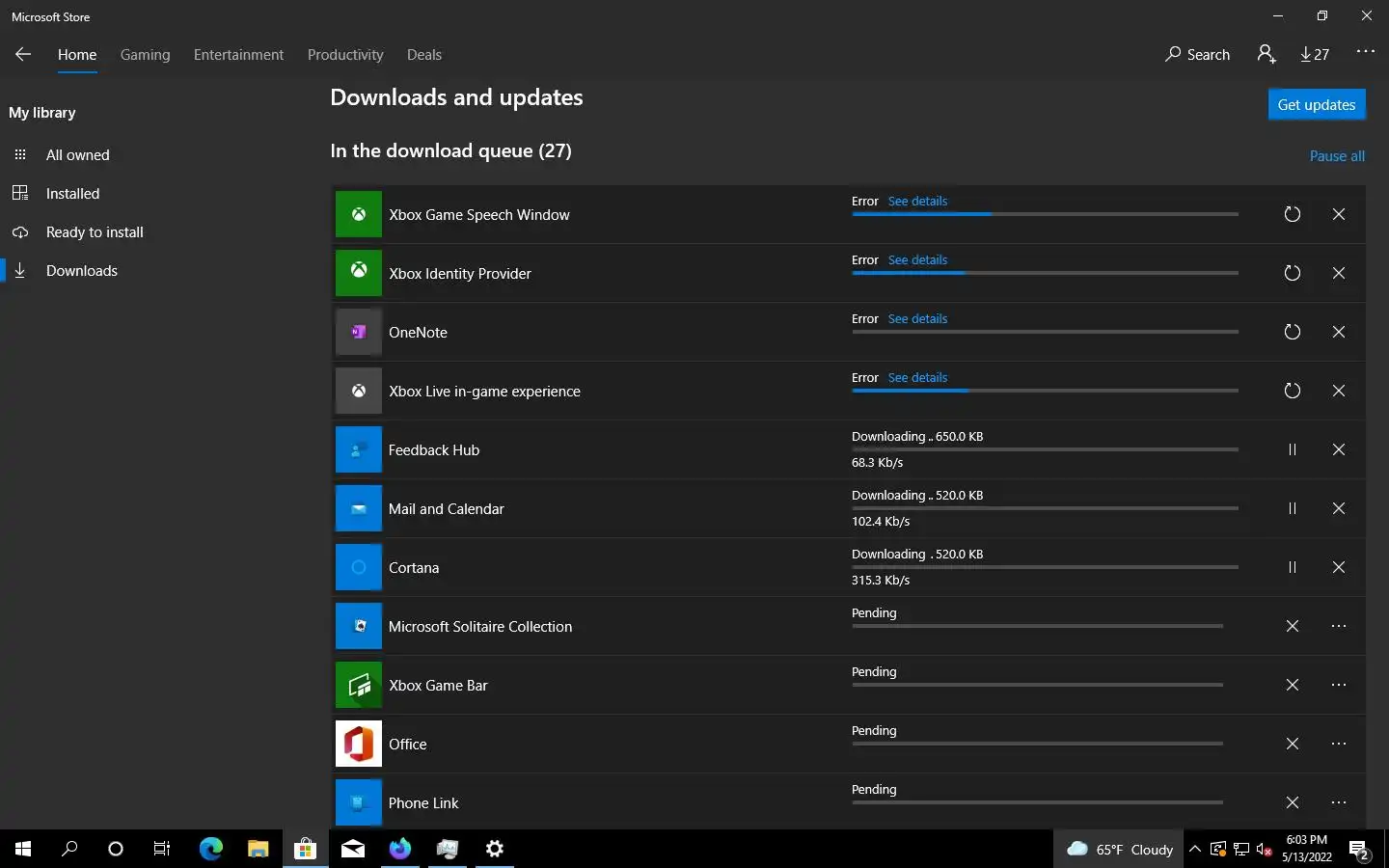
Task: Open the Xbox Identity Provider app icon
Action: 359,273
